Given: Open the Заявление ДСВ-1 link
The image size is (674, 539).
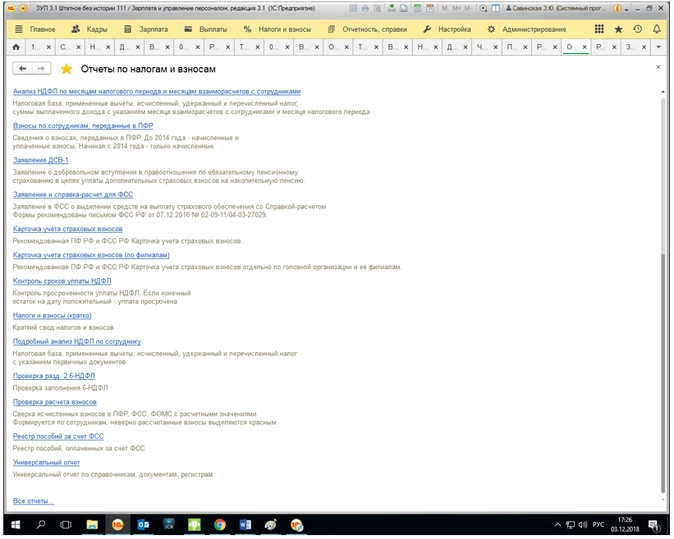Looking at the screenshot, I should coord(40,160).
